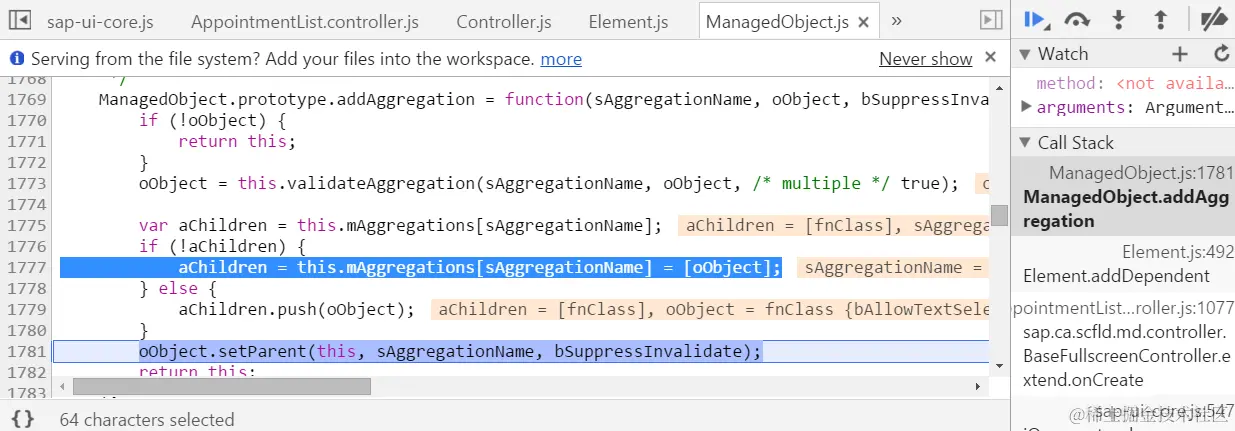The image size is (1235, 431).
Task: Open the ManagedObject.js:1781 source link
Action: click(x=1142, y=173)
